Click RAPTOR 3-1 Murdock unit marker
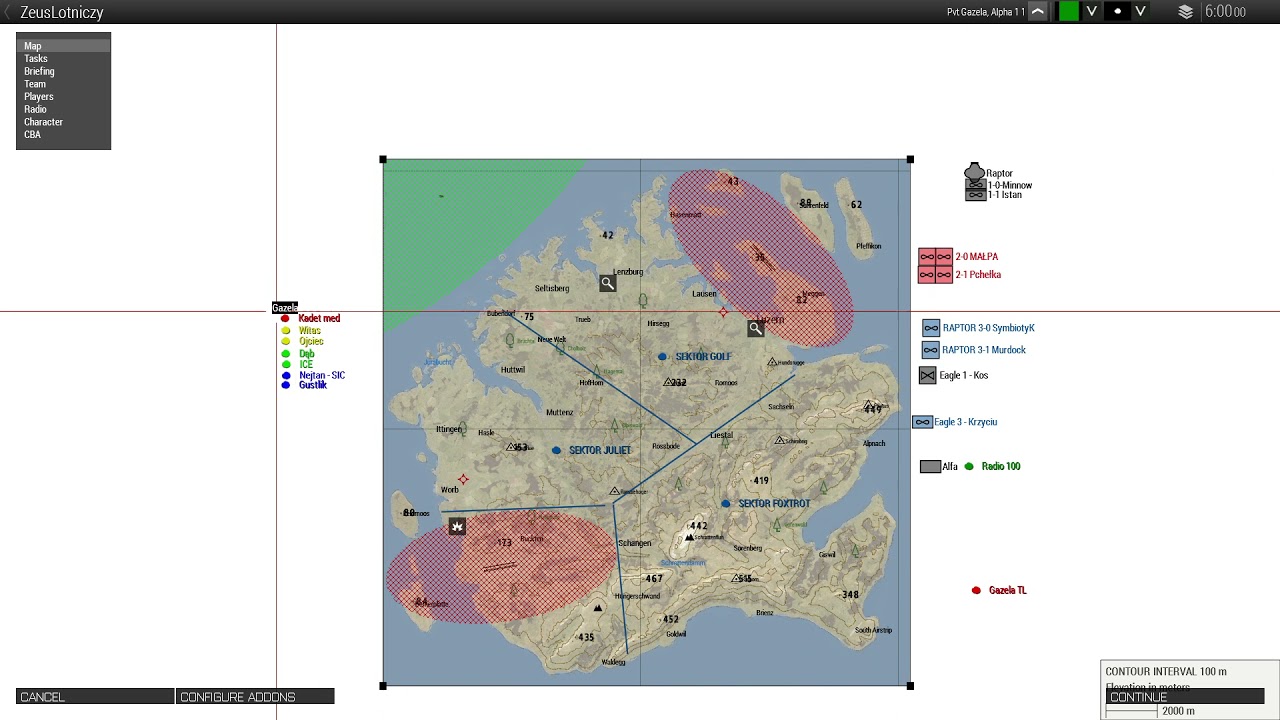This screenshot has width=1280, height=720. point(931,350)
